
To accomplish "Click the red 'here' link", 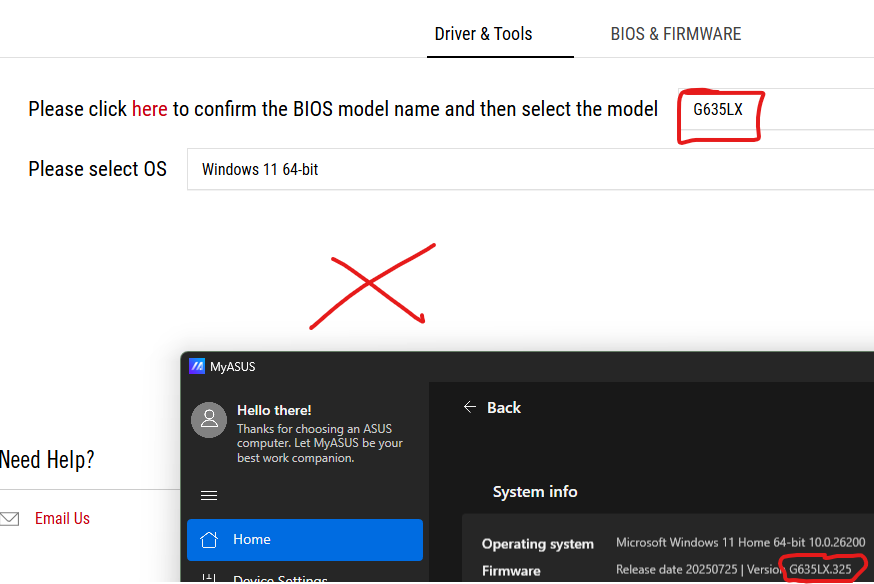I will pyautogui.click(x=149, y=109).
